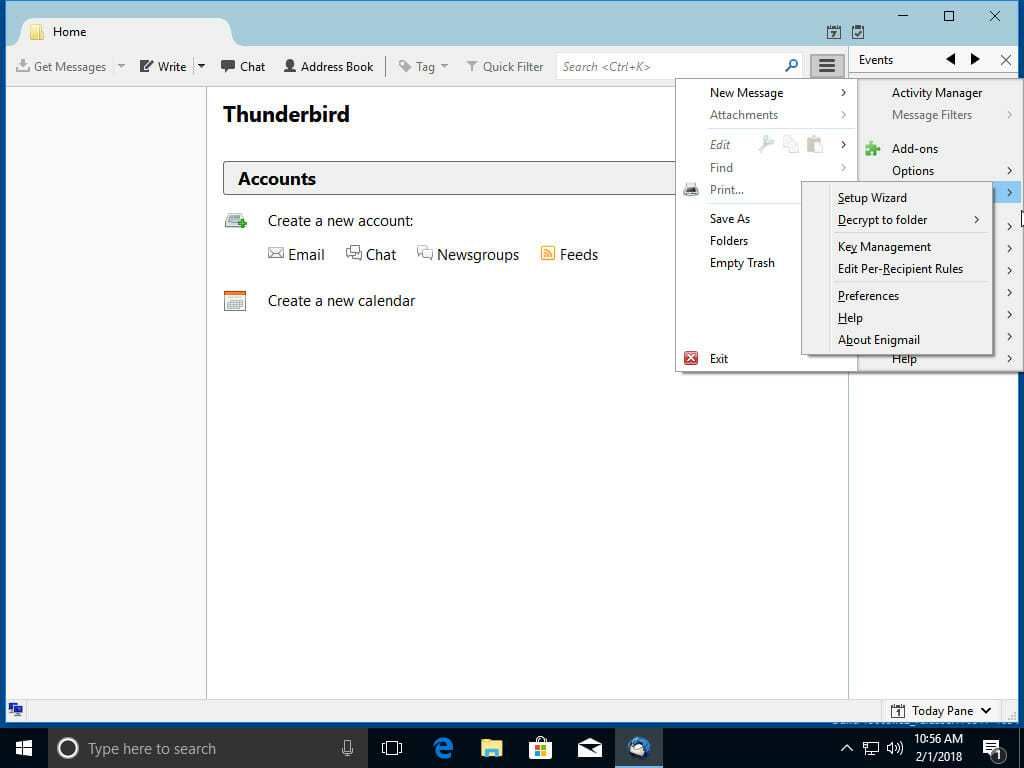1024x768 pixels.
Task: Go to next day in Events pane
Action: click(975, 60)
